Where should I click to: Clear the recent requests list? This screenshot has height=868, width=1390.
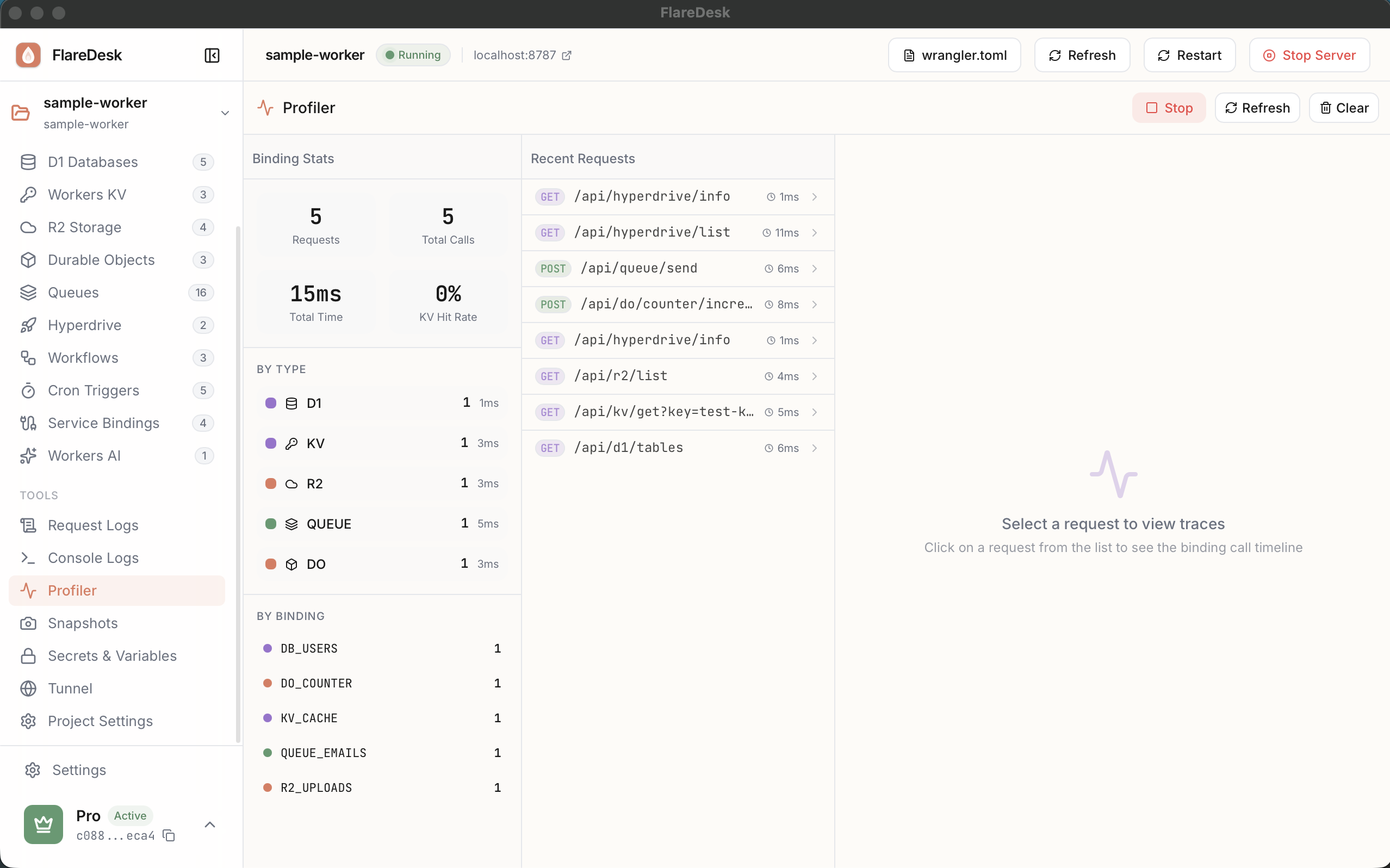click(1343, 107)
